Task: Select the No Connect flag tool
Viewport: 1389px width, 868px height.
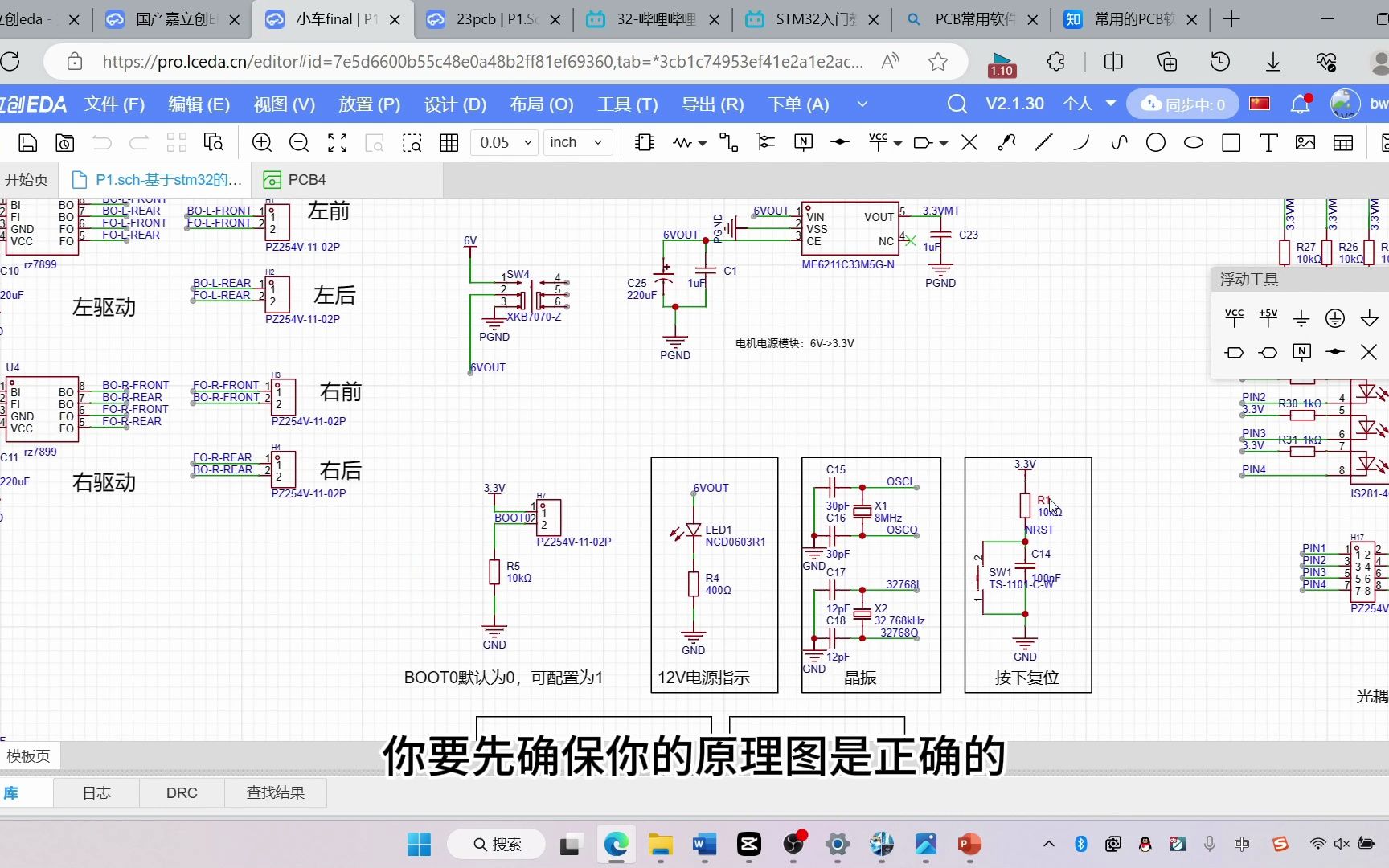Action: (969, 142)
